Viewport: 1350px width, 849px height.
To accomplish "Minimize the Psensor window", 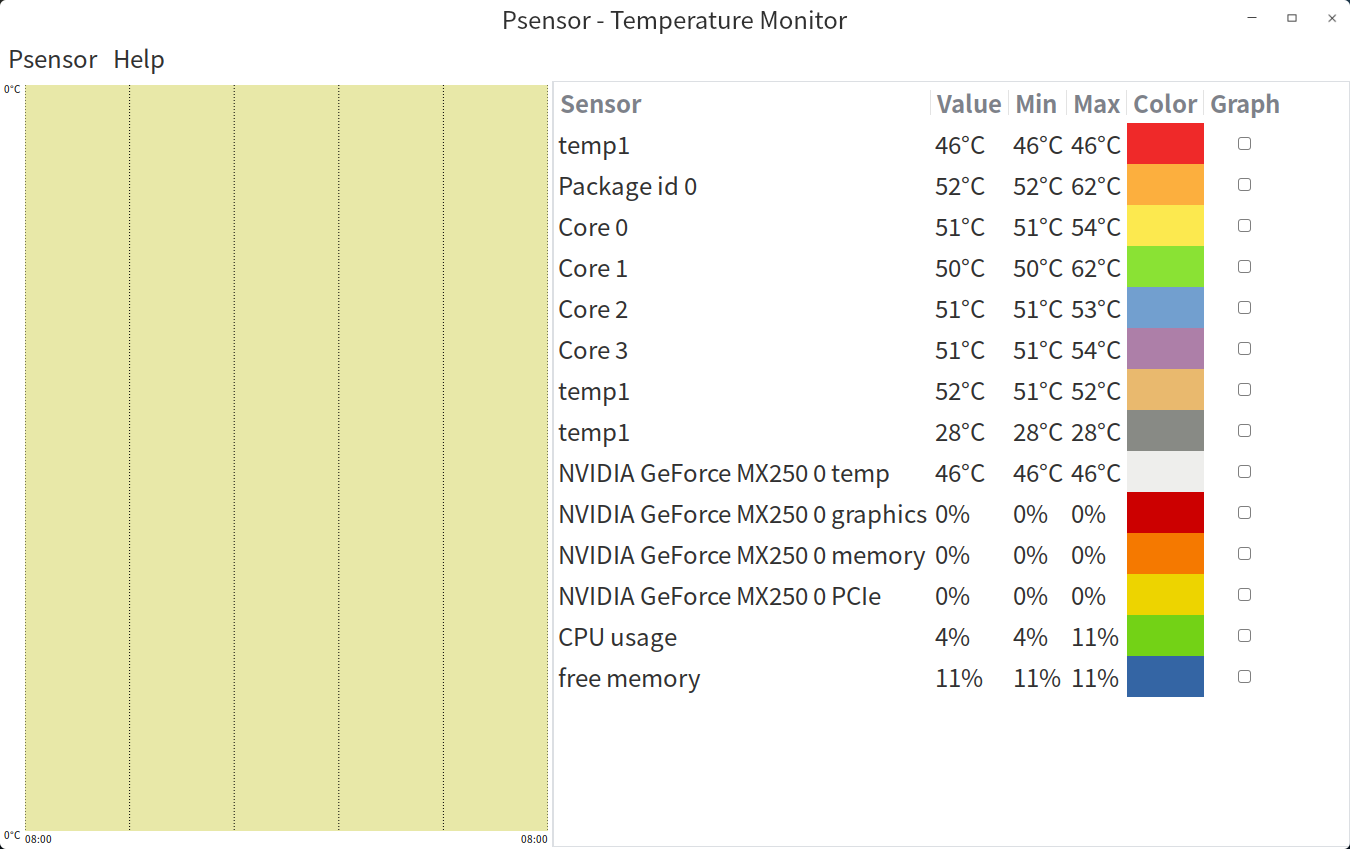I will (x=1252, y=18).
